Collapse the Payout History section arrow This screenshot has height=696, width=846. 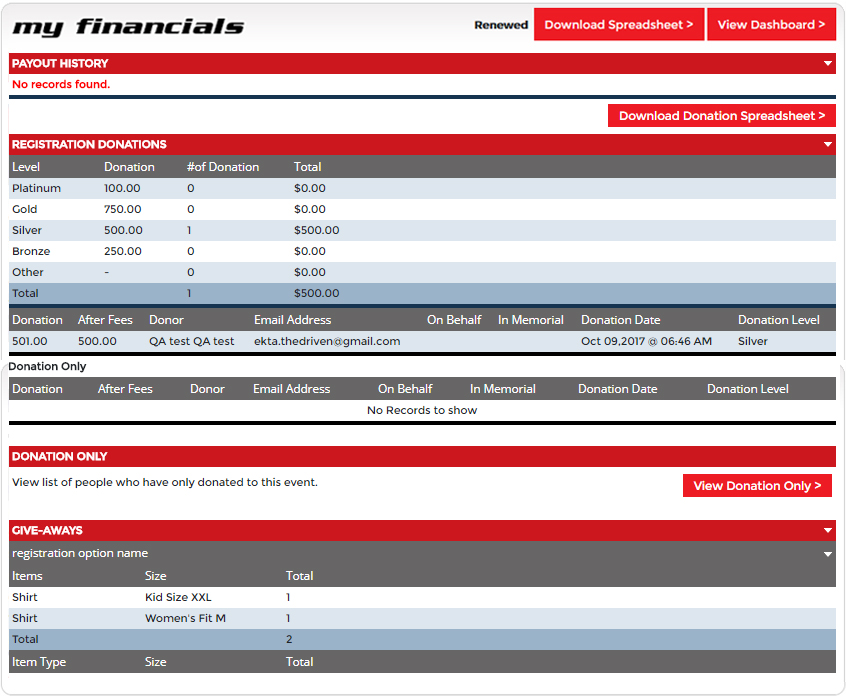pos(827,64)
